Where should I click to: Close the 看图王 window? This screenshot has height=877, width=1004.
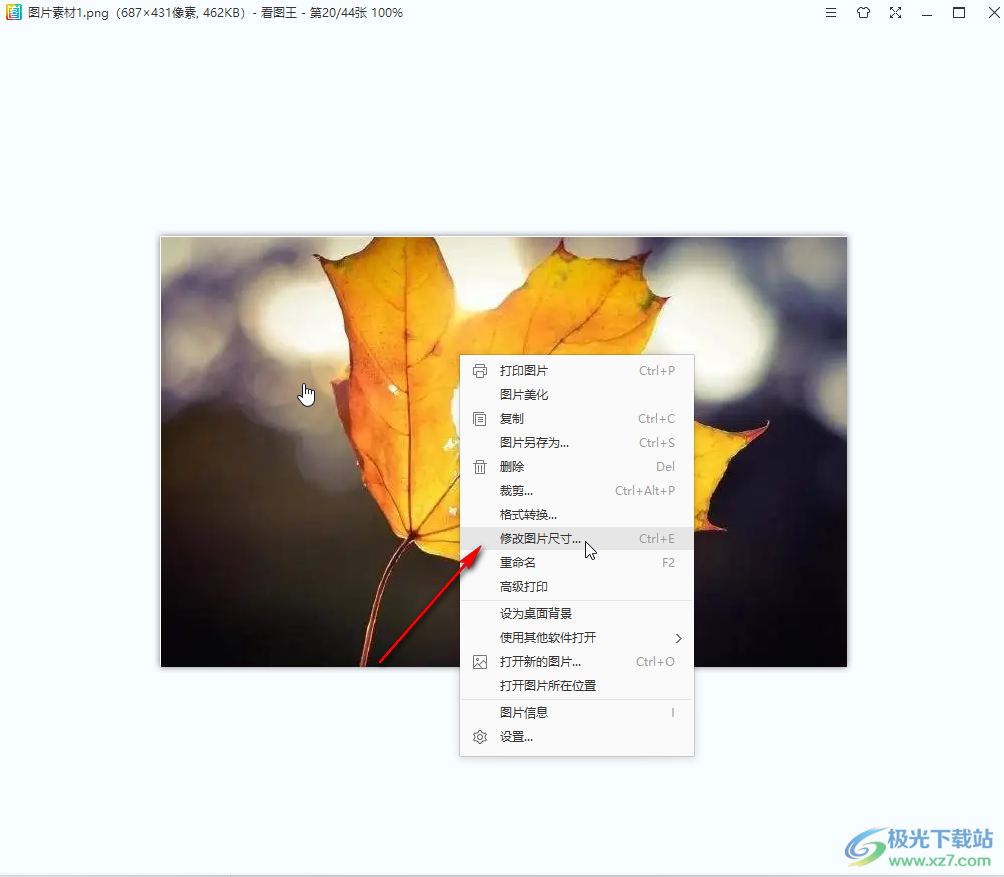point(994,13)
